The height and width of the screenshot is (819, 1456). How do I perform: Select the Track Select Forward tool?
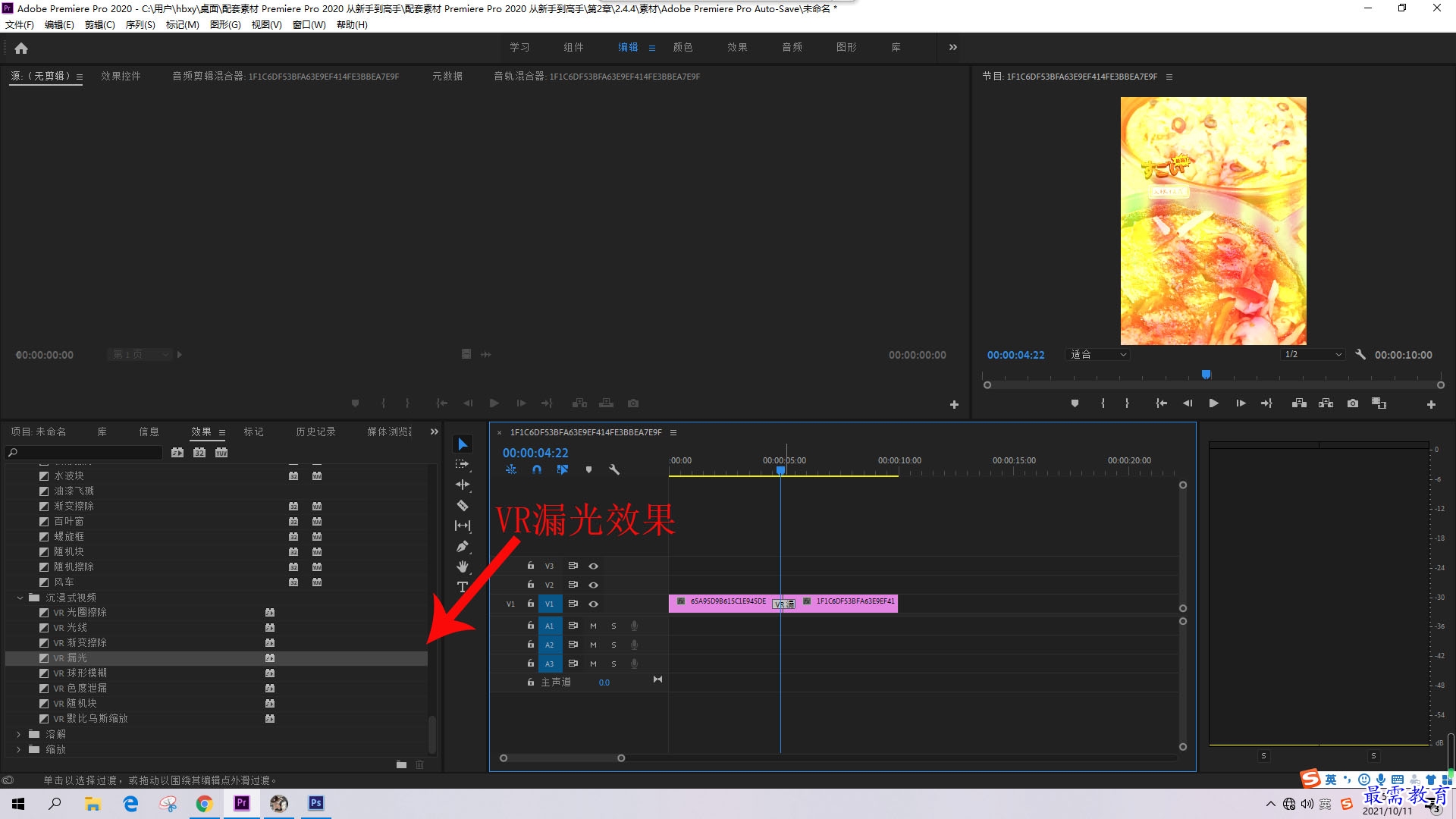(463, 464)
